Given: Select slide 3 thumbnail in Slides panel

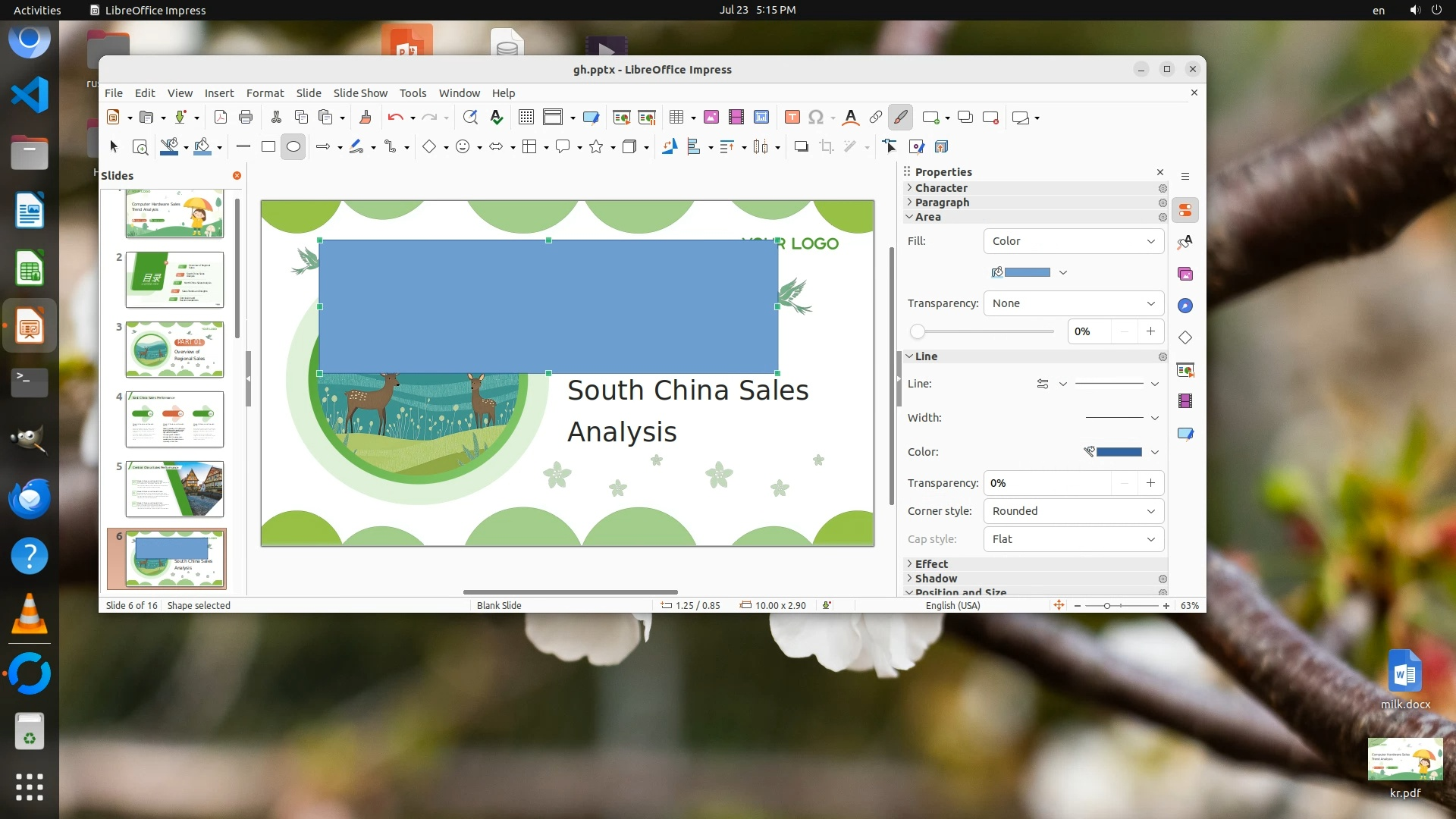Looking at the screenshot, I should pyautogui.click(x=174, y=350).
